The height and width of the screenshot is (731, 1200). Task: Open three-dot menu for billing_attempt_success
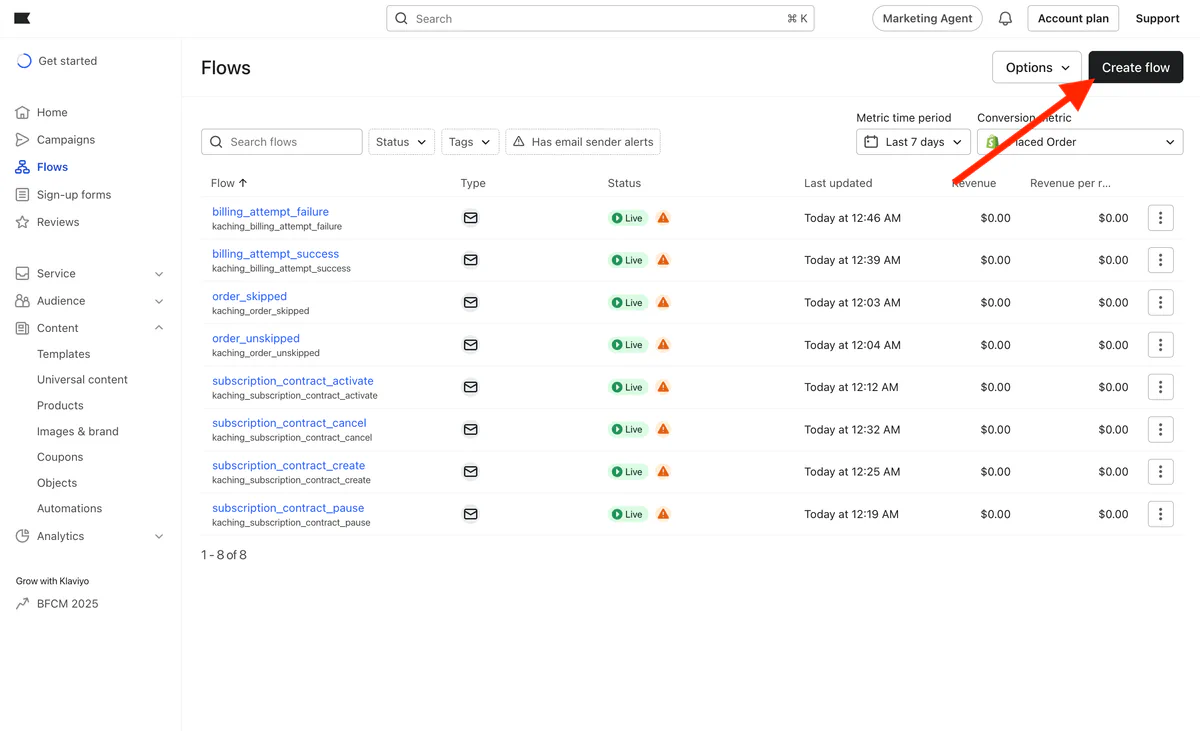click(1160, 260)
